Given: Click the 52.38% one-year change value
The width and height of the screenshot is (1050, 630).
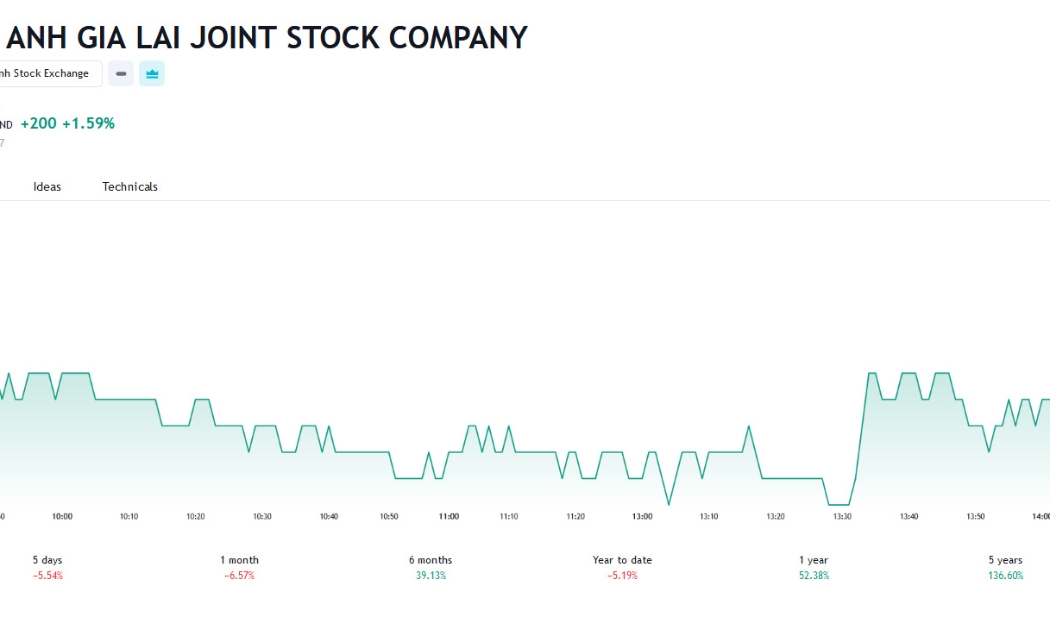Looking at the screenshot, I should pyautogui.click(x=814, y=576).
